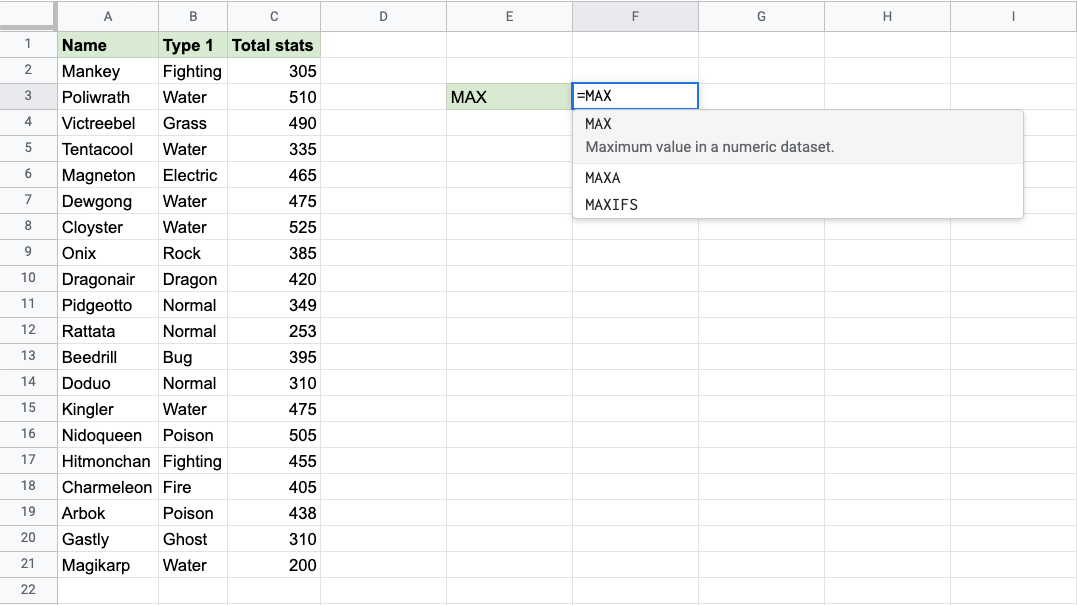Click the Total stats header cell

[273, 45]
